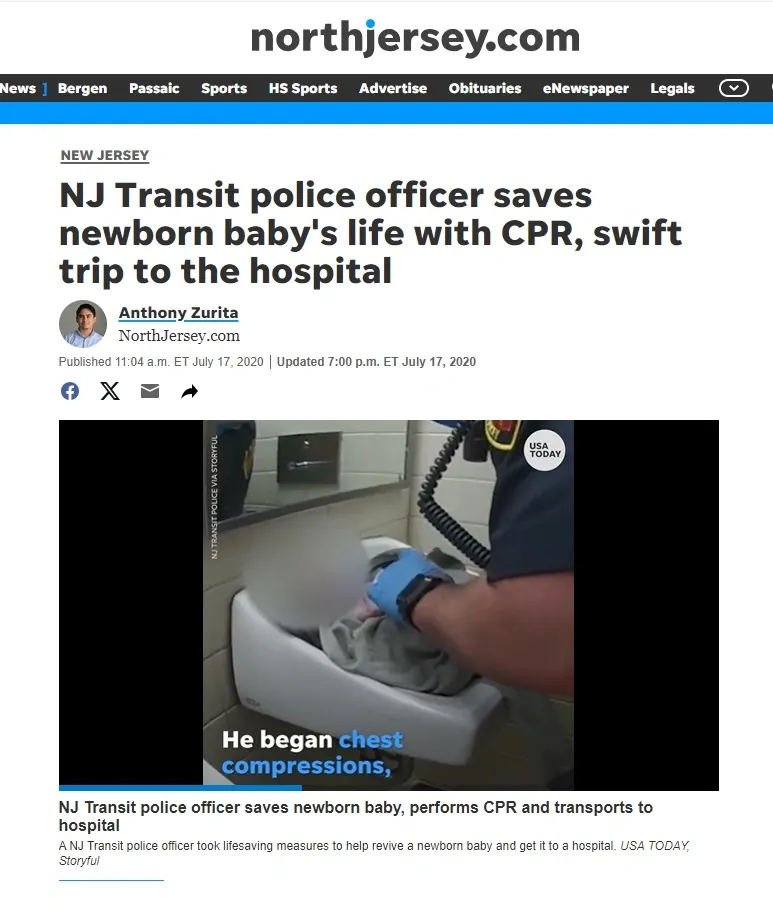Image resolution: width=773 pixels, height=921 pixels.
Task: Open Legals in the navigation bar
Action: (x=672, y=89)
